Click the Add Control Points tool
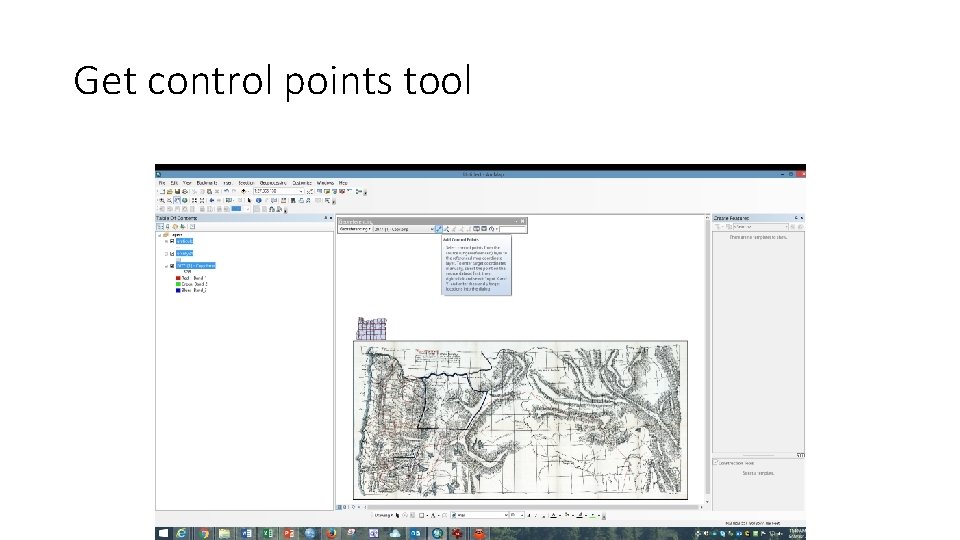960x540 pixels. [x=438, y=229]
